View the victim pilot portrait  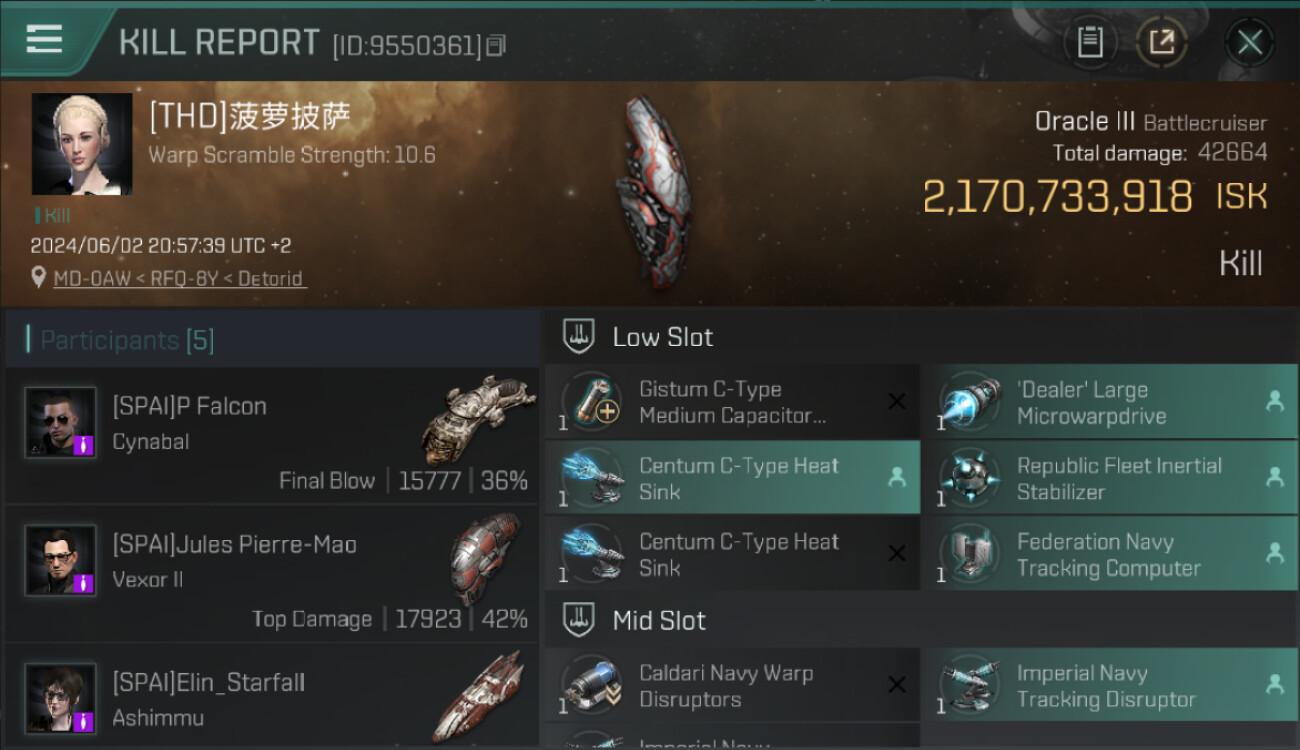[82, 144]
